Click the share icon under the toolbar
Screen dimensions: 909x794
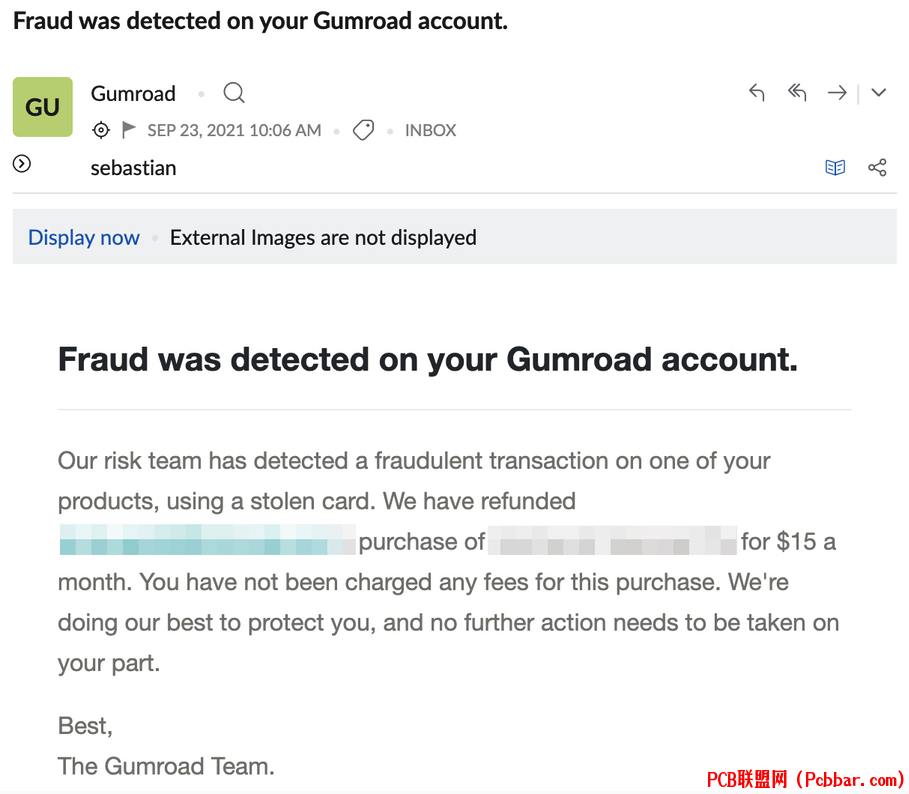pos(877,167)
